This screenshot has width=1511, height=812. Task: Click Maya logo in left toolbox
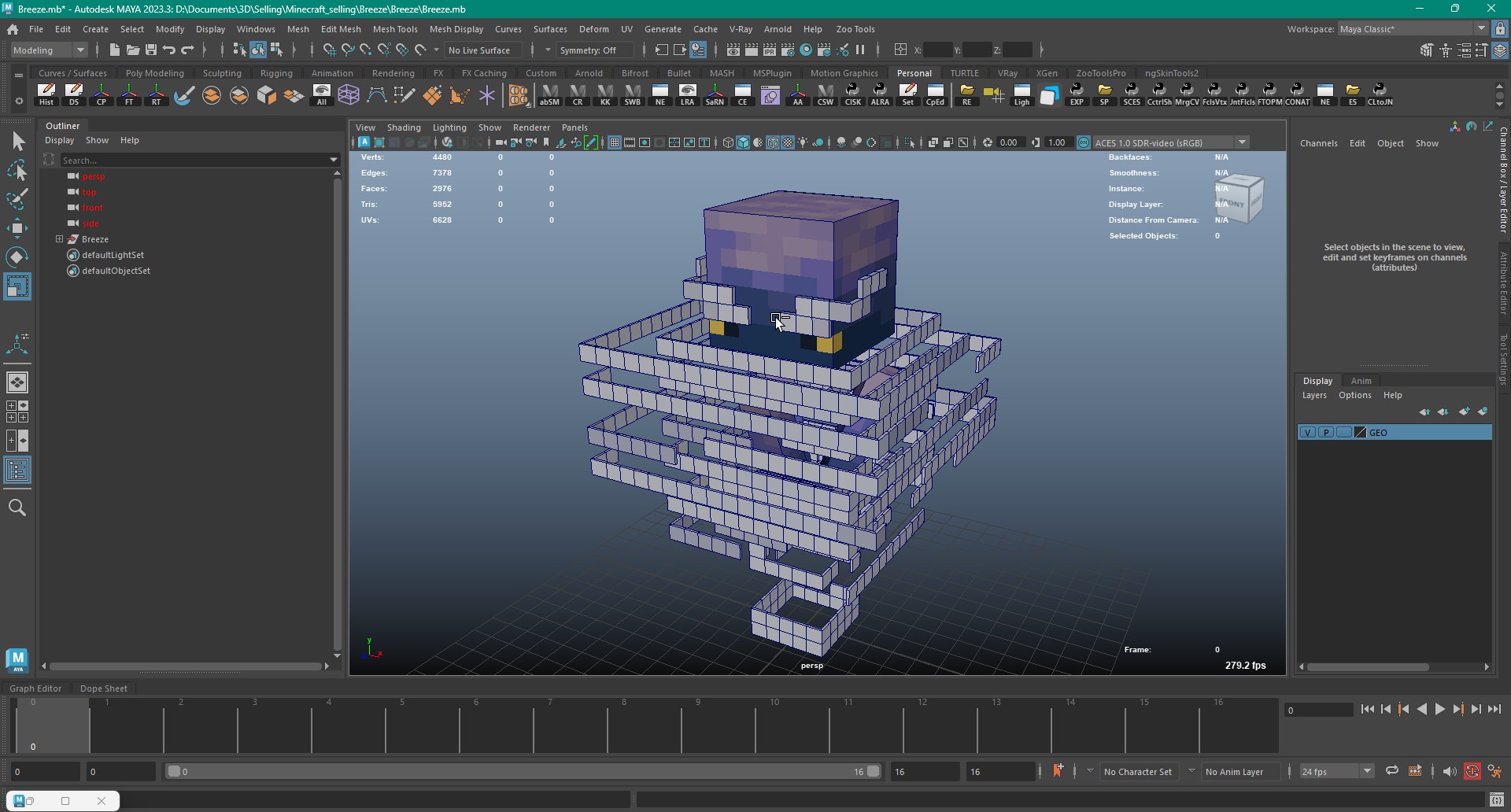17,659
